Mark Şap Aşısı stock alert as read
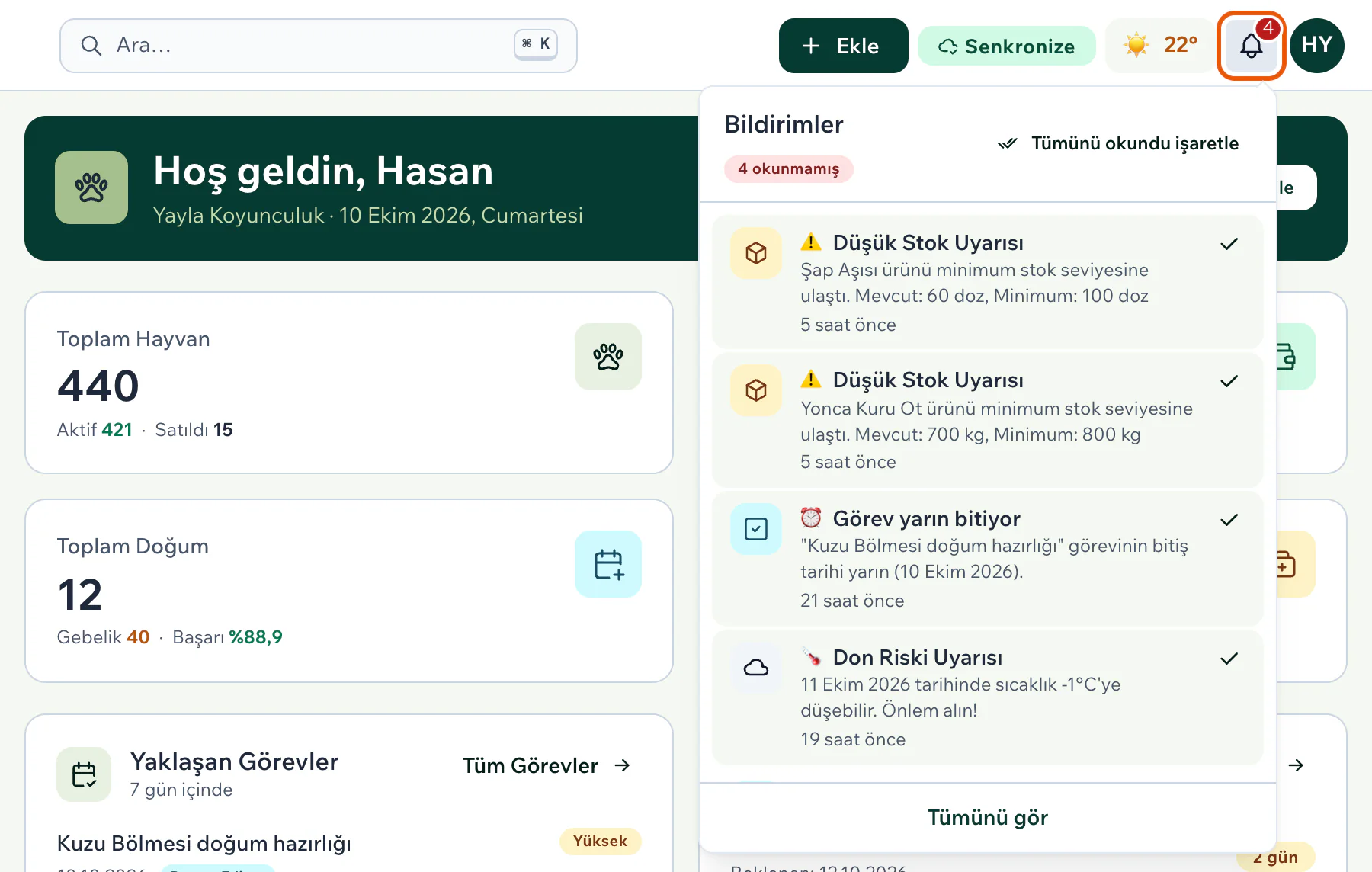 coord(1229,244)
